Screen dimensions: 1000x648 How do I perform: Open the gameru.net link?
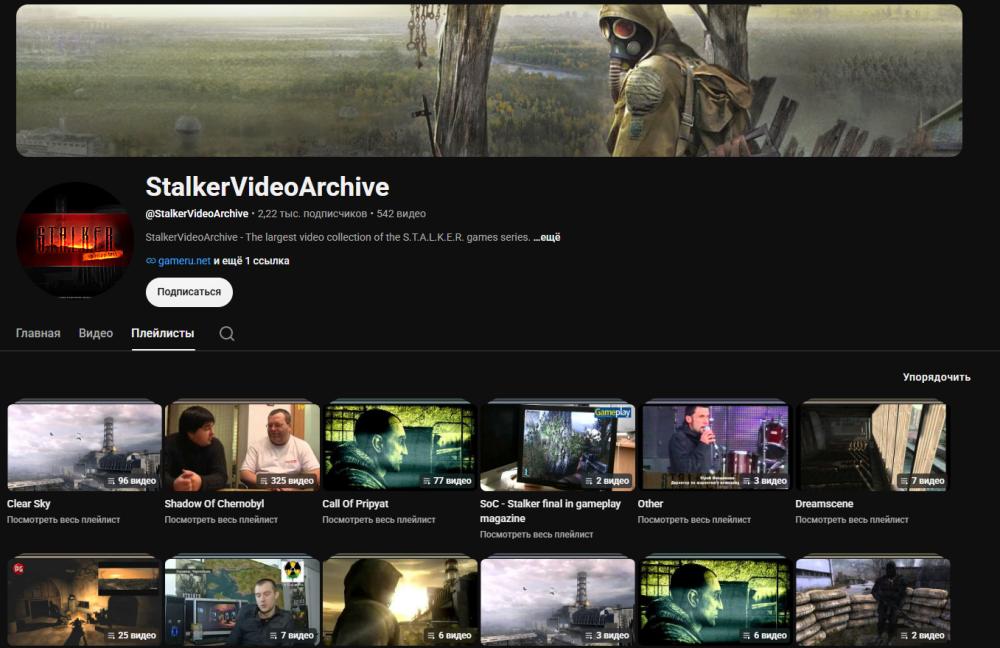184,261
